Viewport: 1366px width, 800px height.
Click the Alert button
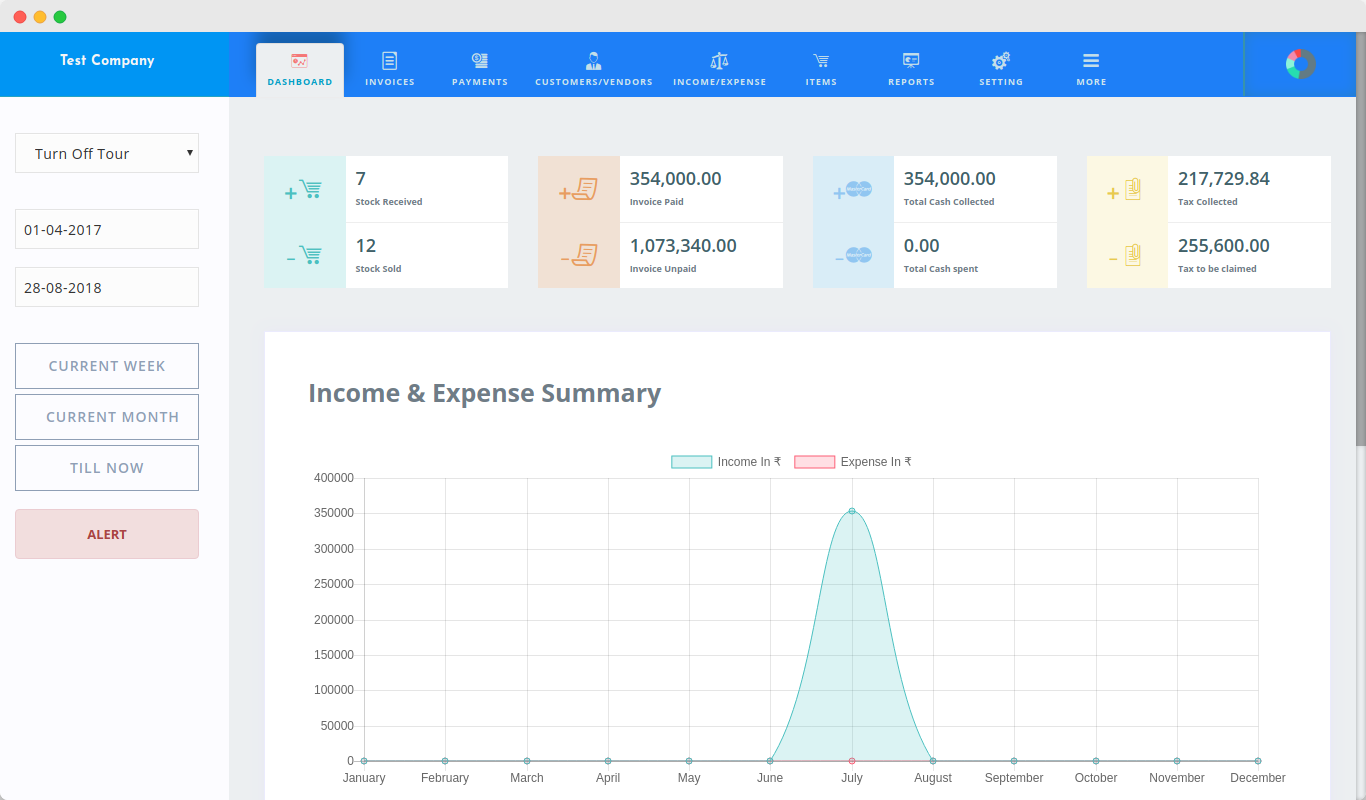(107, 534)
